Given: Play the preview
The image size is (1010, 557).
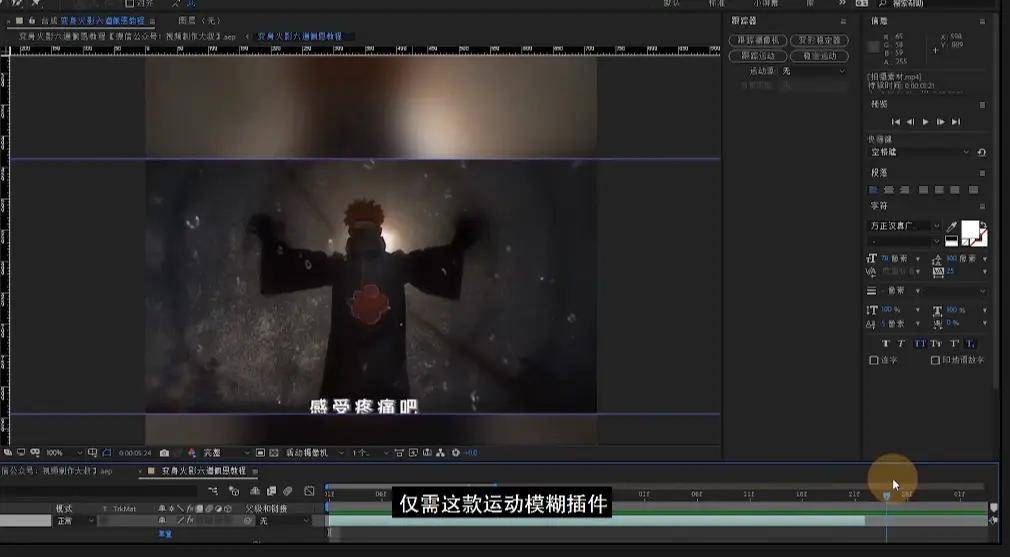Looking at the screenshot, I should 926,122.
